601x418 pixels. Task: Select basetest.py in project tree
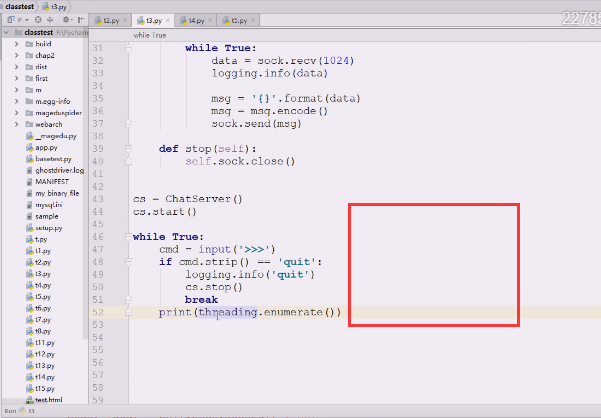tap(53, 159)
